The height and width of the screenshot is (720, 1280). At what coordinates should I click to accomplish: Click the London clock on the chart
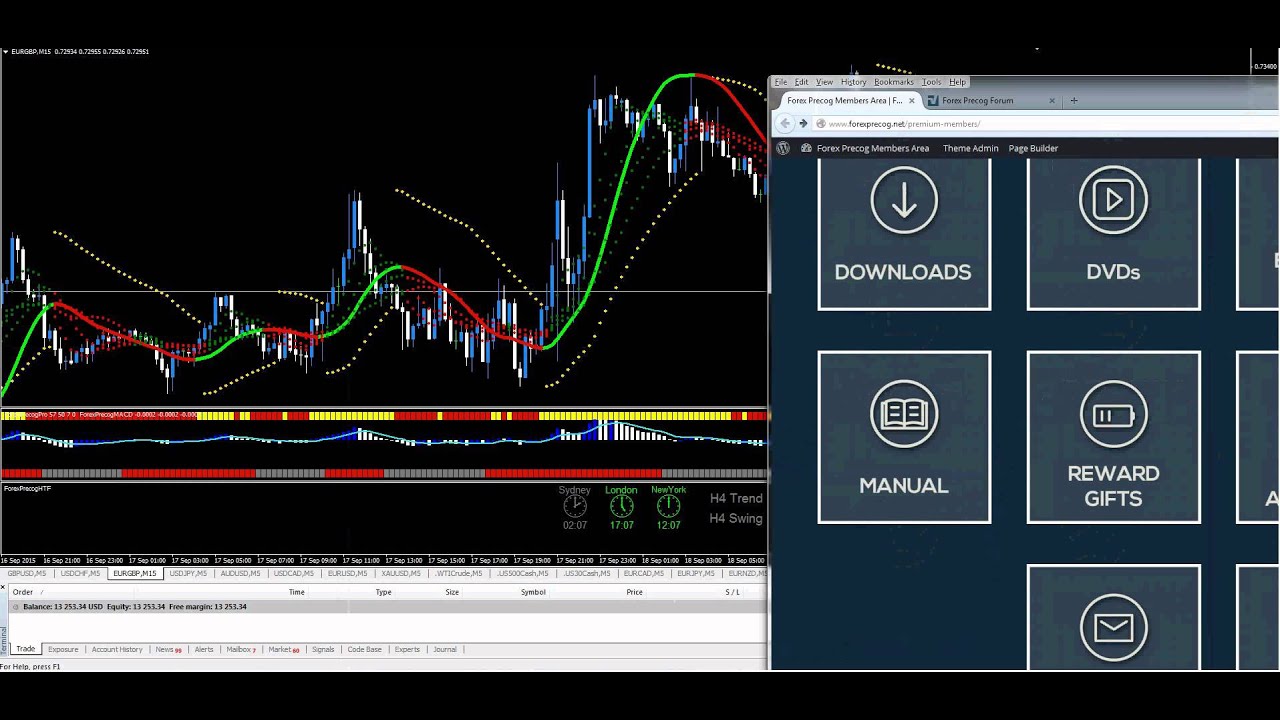tap(621, 506)
